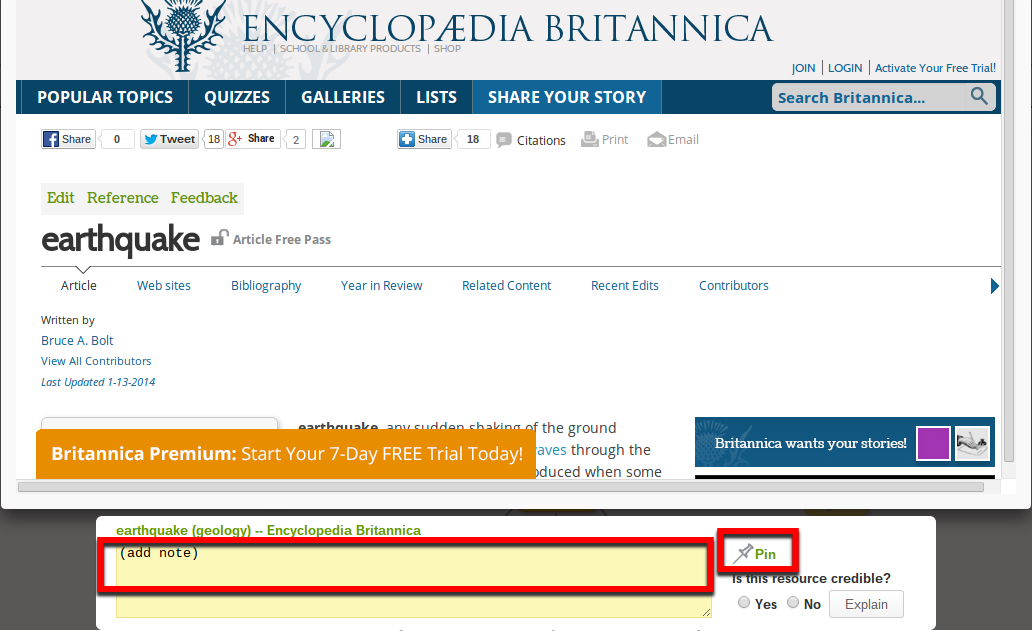Image resolution: width=1032 pixels, height=631 pixels.
Task: Tweet this article
Action: click(x=169, y=139)
